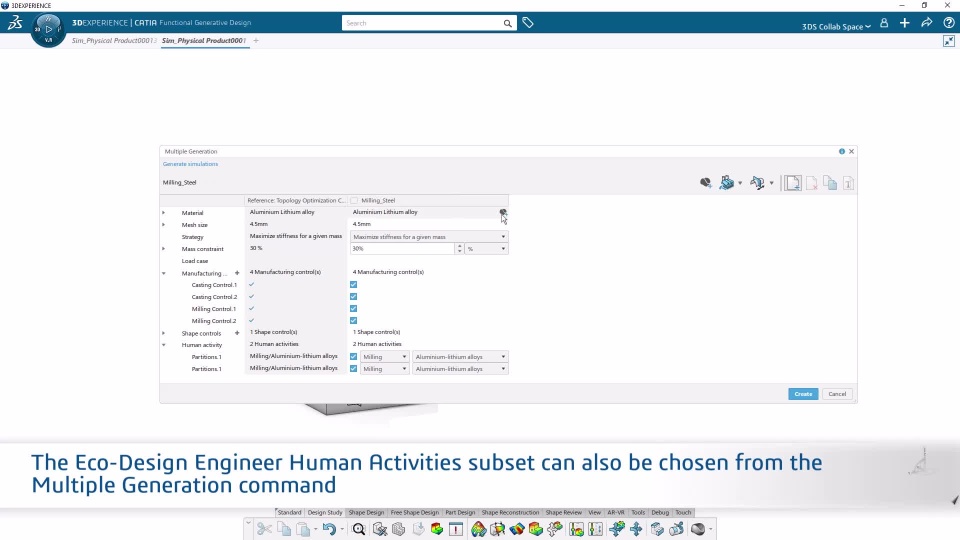Screen dimensions: 960x540
Task: Open the mass constraint % unit dropdown
Action: (486, 249)
